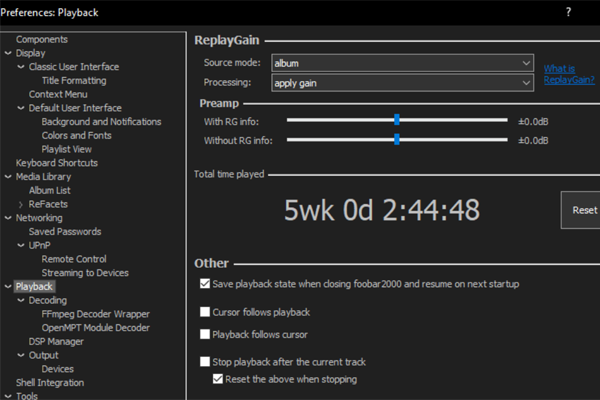Click the help question mark icon

click(x=568, y=12)
